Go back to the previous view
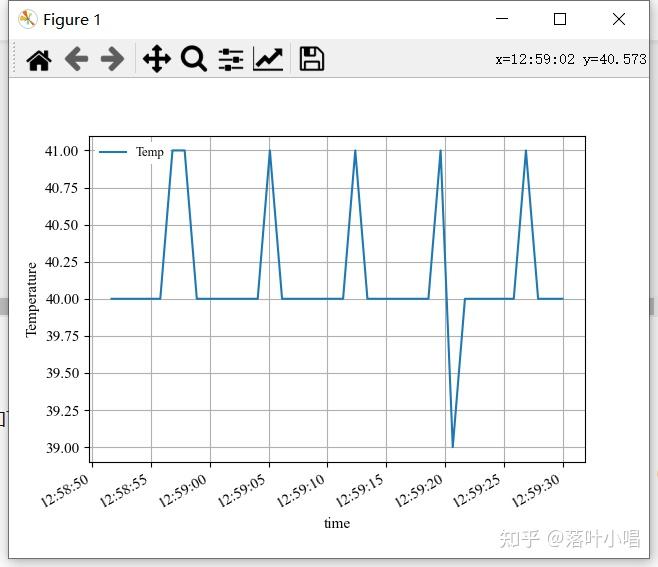This screenshot has height=567, width=658. [x=76, y=59]
